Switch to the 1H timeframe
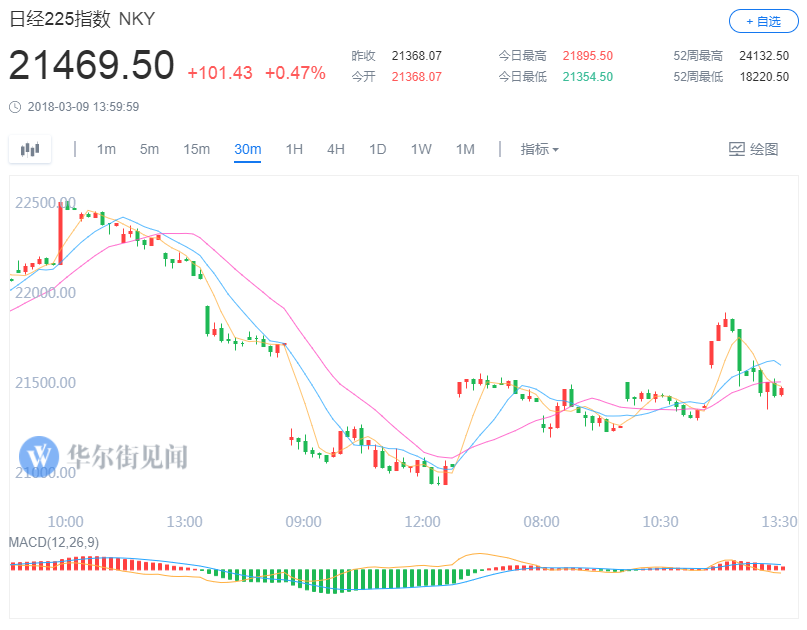807x630 pixels. (294, 149)
